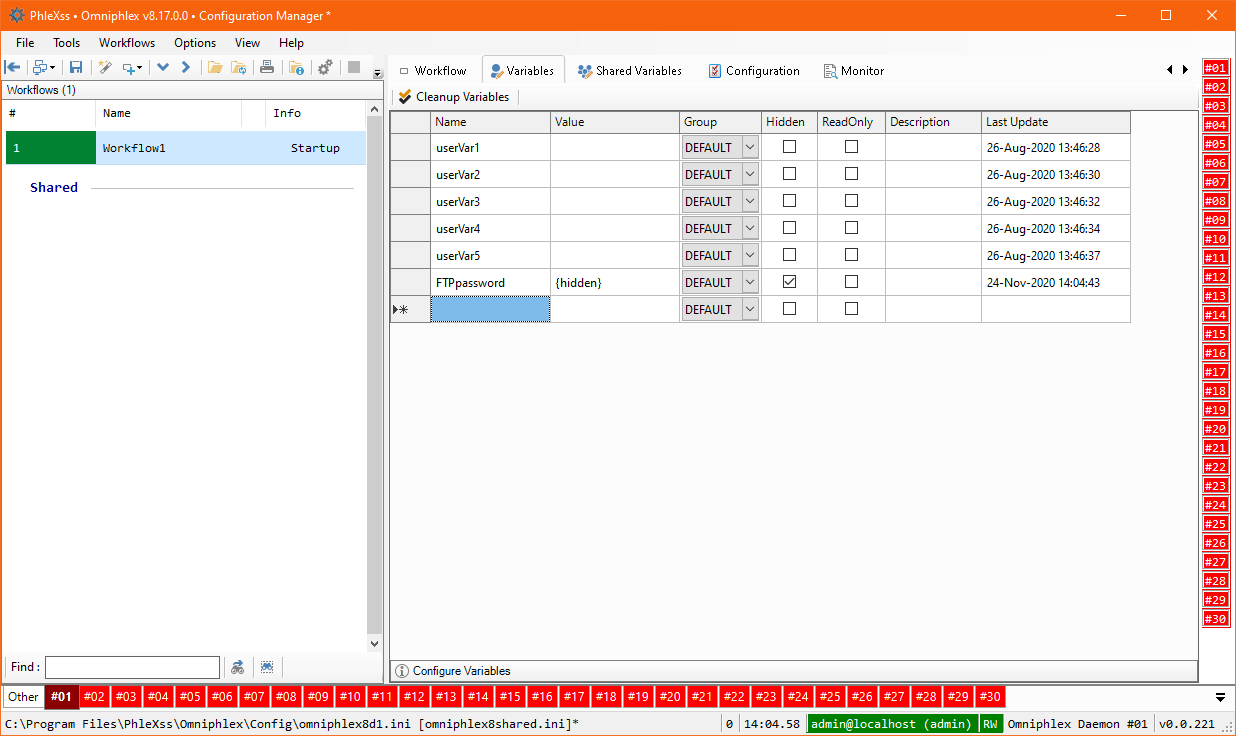Select the Other button in the bottom bar

[23, 697]
